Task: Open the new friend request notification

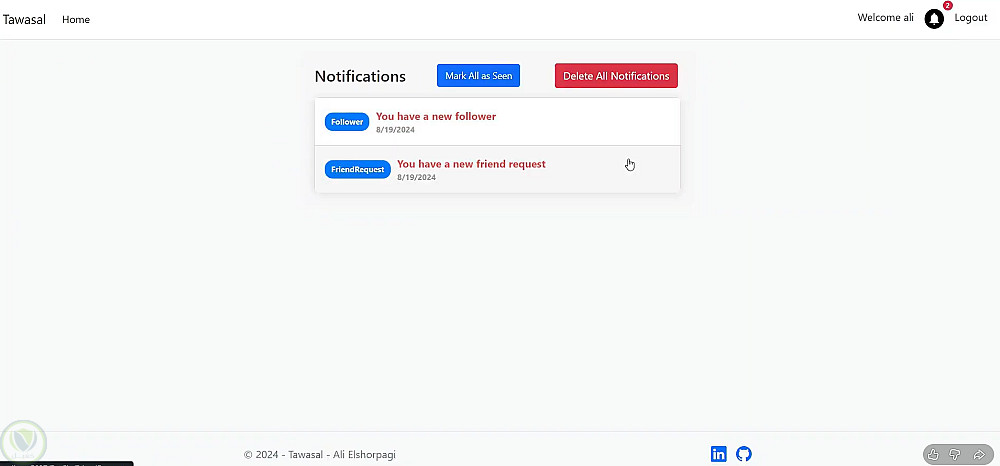Action: pos(471,164)
